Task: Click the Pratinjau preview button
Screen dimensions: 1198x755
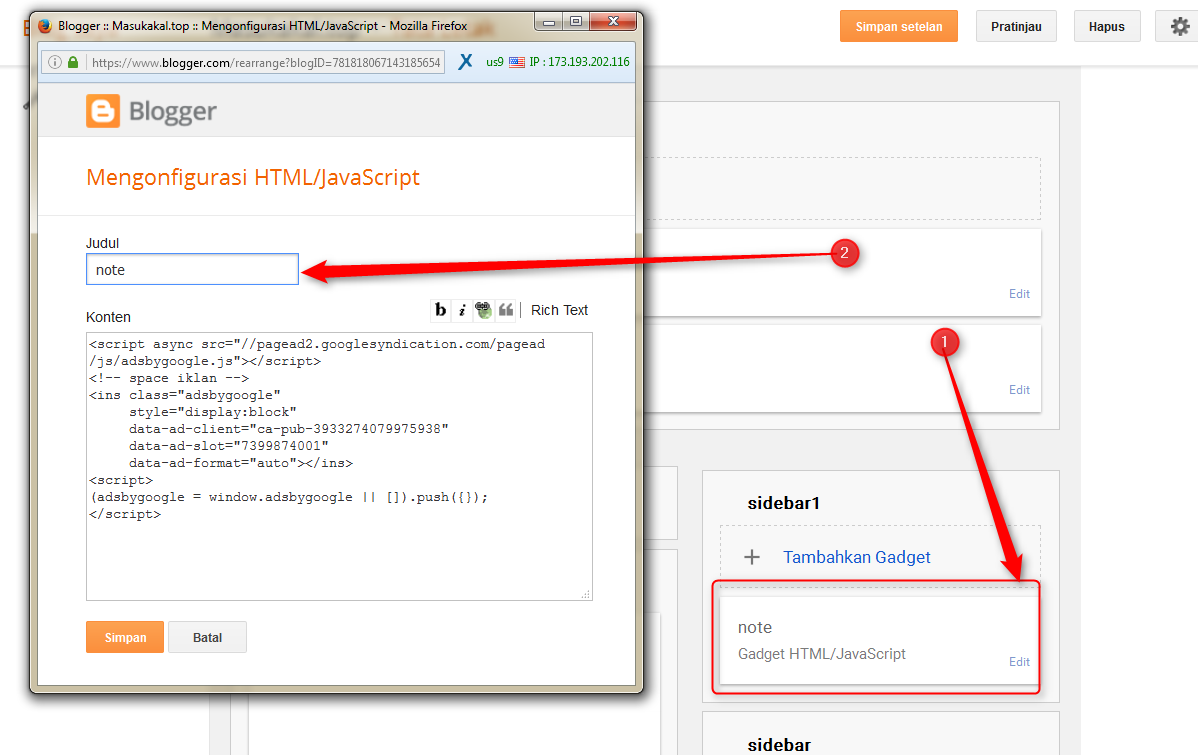Action: (1016, 26)
